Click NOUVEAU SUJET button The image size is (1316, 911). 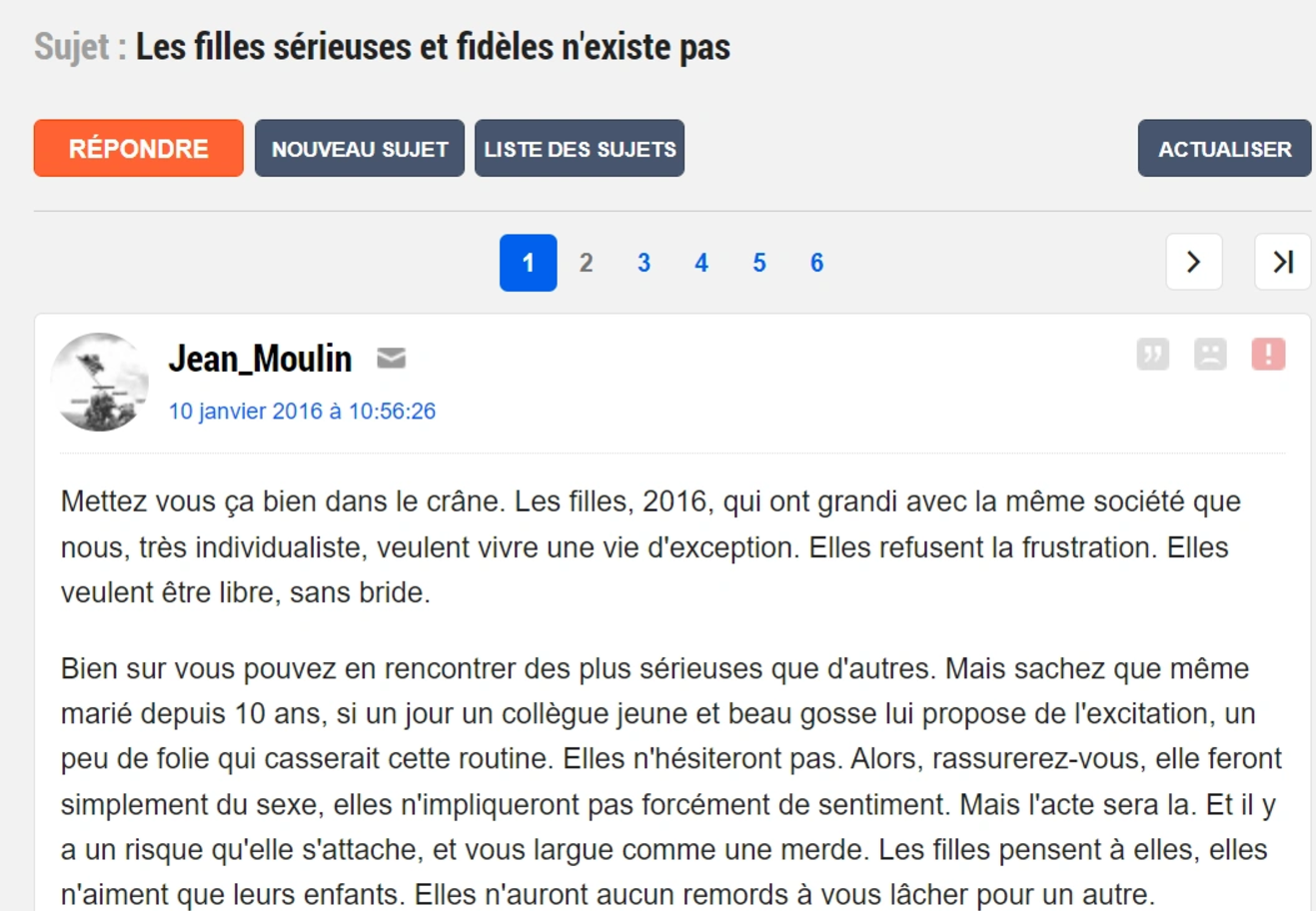pyautogui.click(x=360, y=149)
